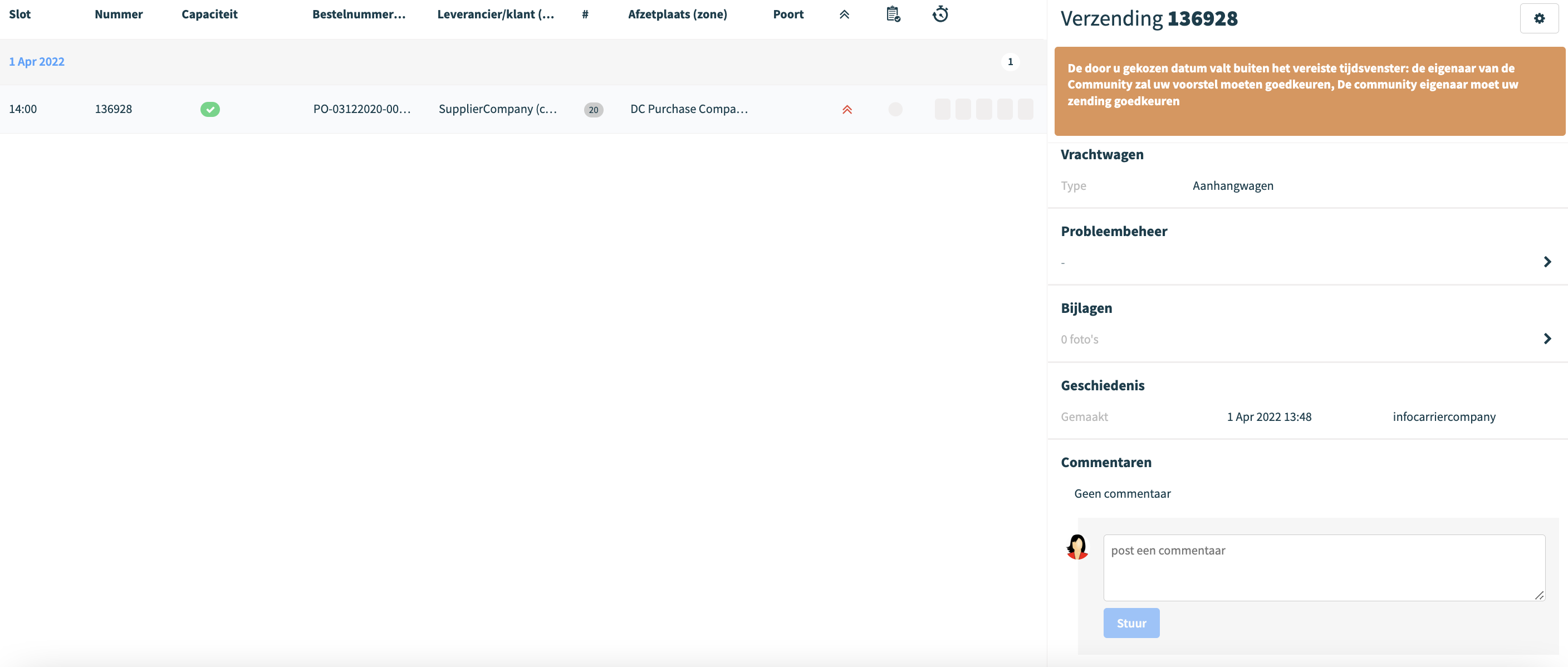Click the Stuur comment button
This screenshot has height=667, width=1568.
click(1131, 623)
